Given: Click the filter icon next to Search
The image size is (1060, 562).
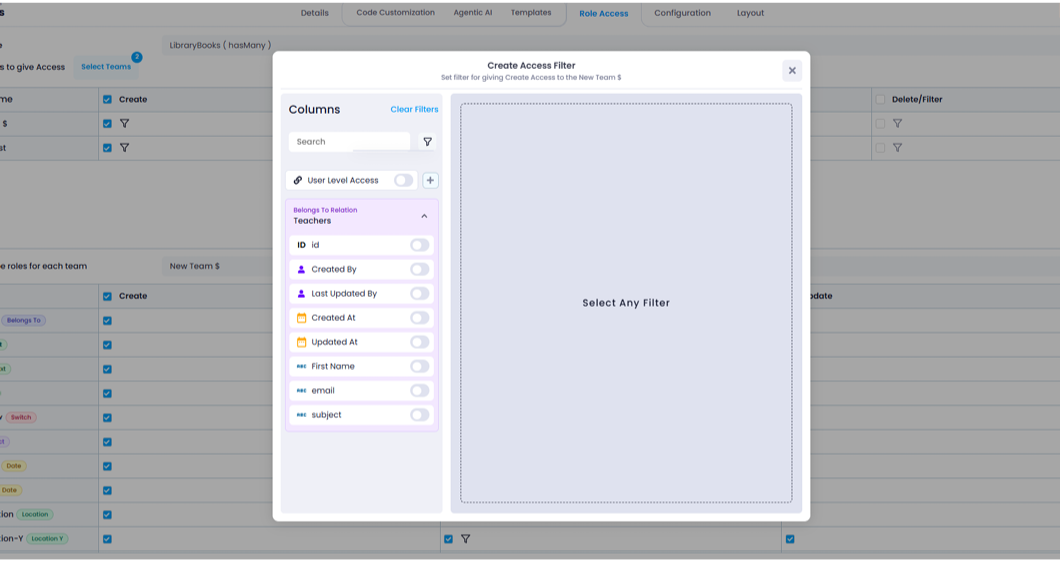Looking at the screenshot, I should pos(427,141).
